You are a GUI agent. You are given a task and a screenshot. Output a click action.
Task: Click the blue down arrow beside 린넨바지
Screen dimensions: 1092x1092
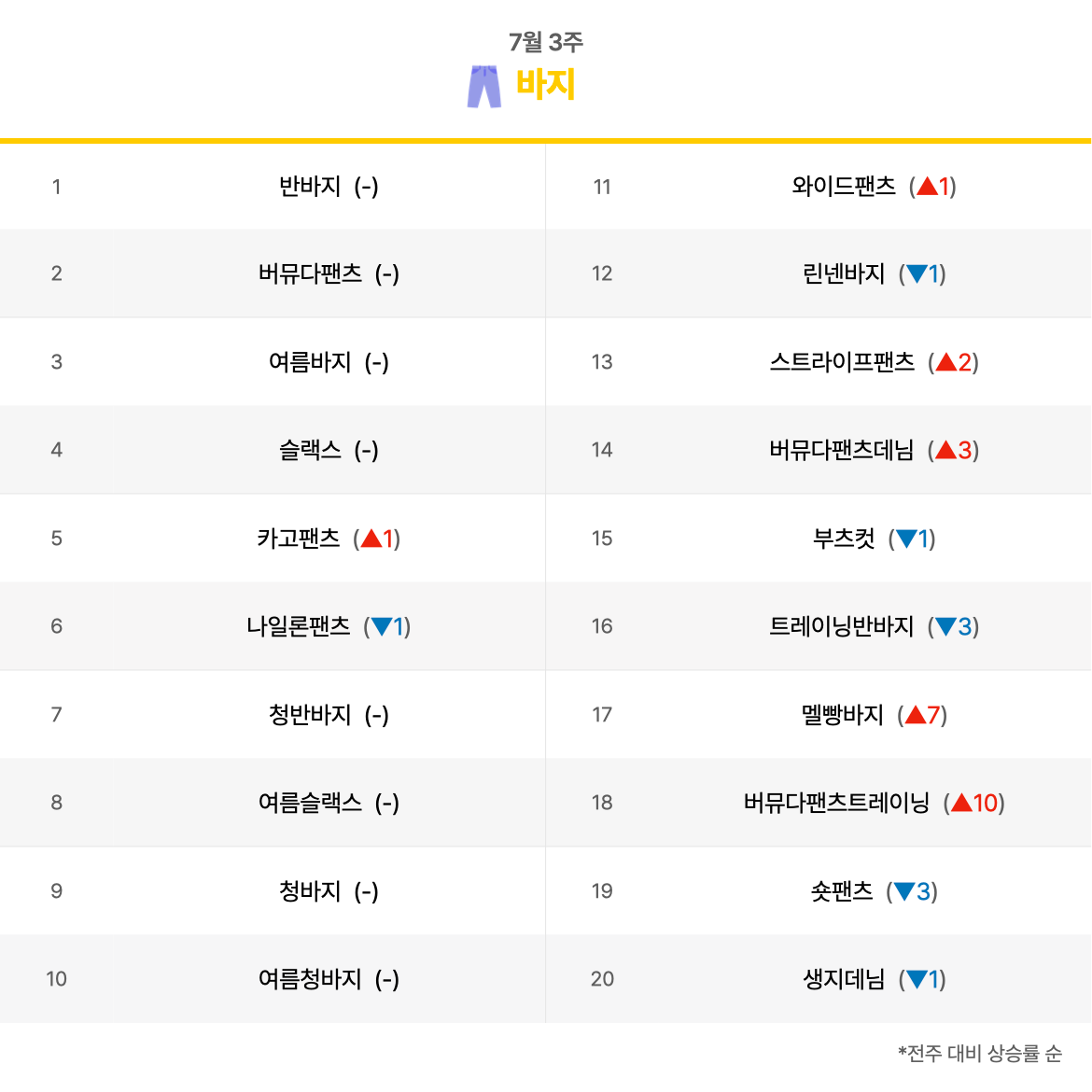[917, 273]
